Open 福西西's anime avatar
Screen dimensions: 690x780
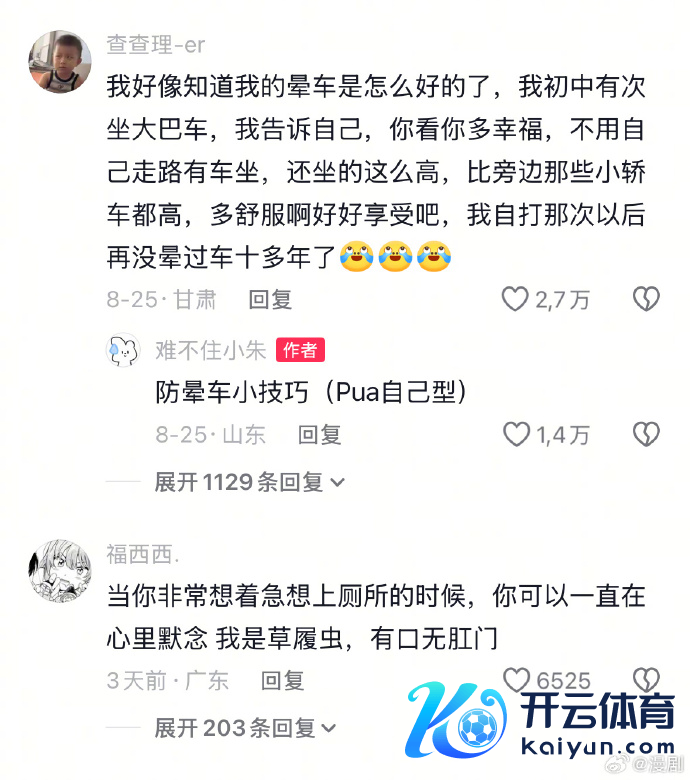coord(60,571)
